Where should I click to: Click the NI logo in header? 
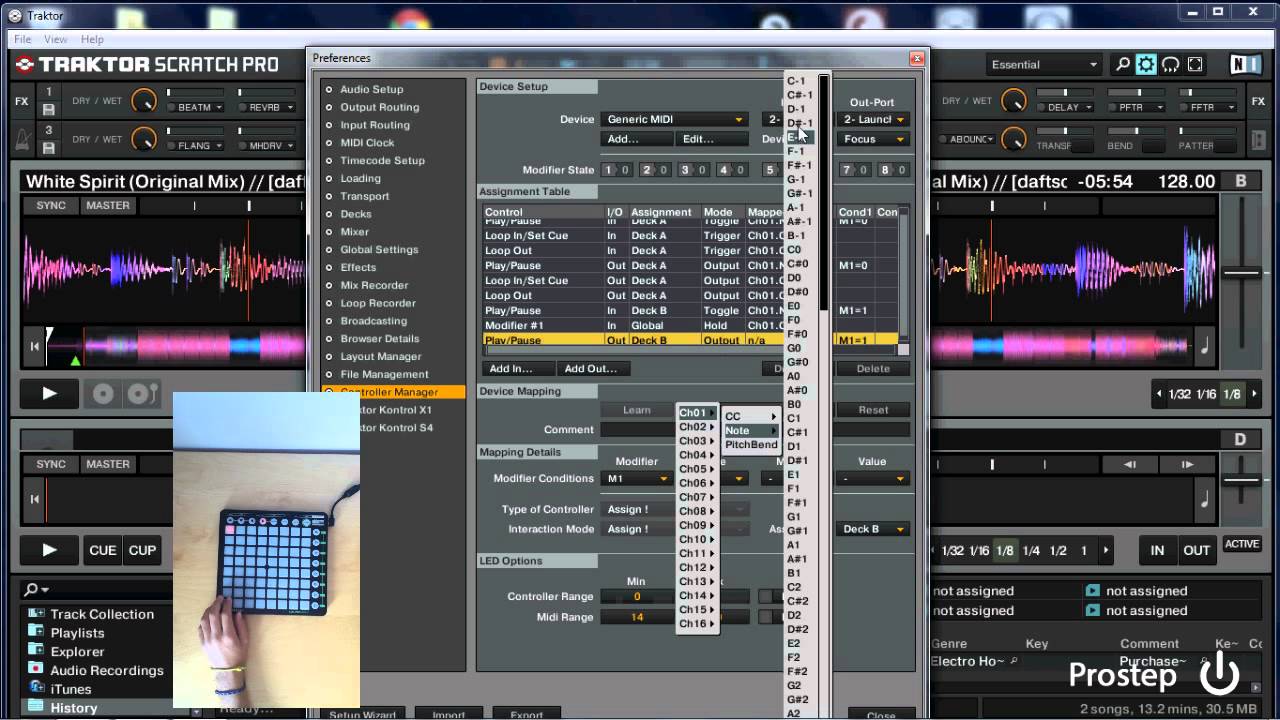pos(1245,65)
